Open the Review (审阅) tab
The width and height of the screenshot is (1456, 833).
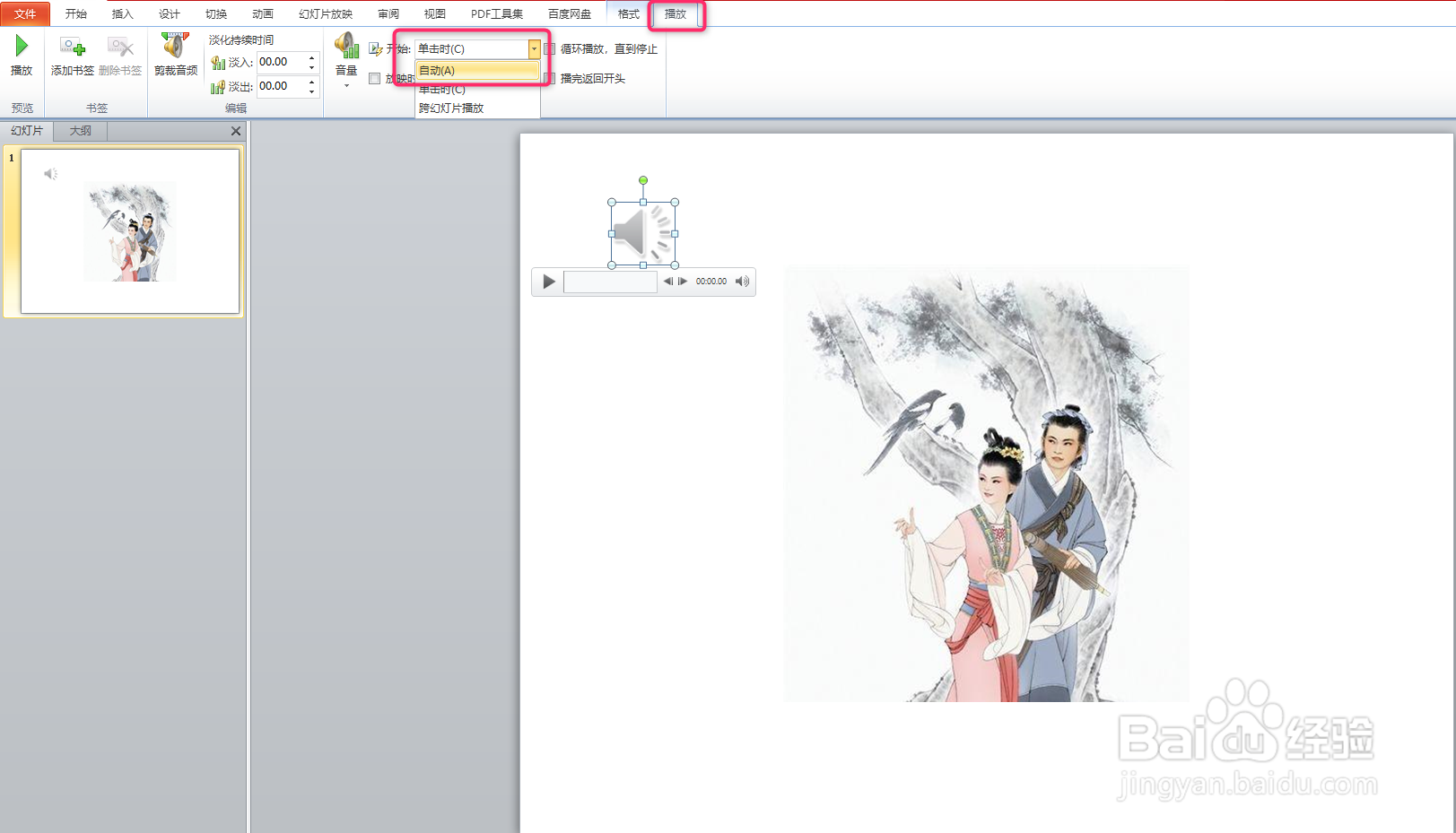tap(388, 13)
